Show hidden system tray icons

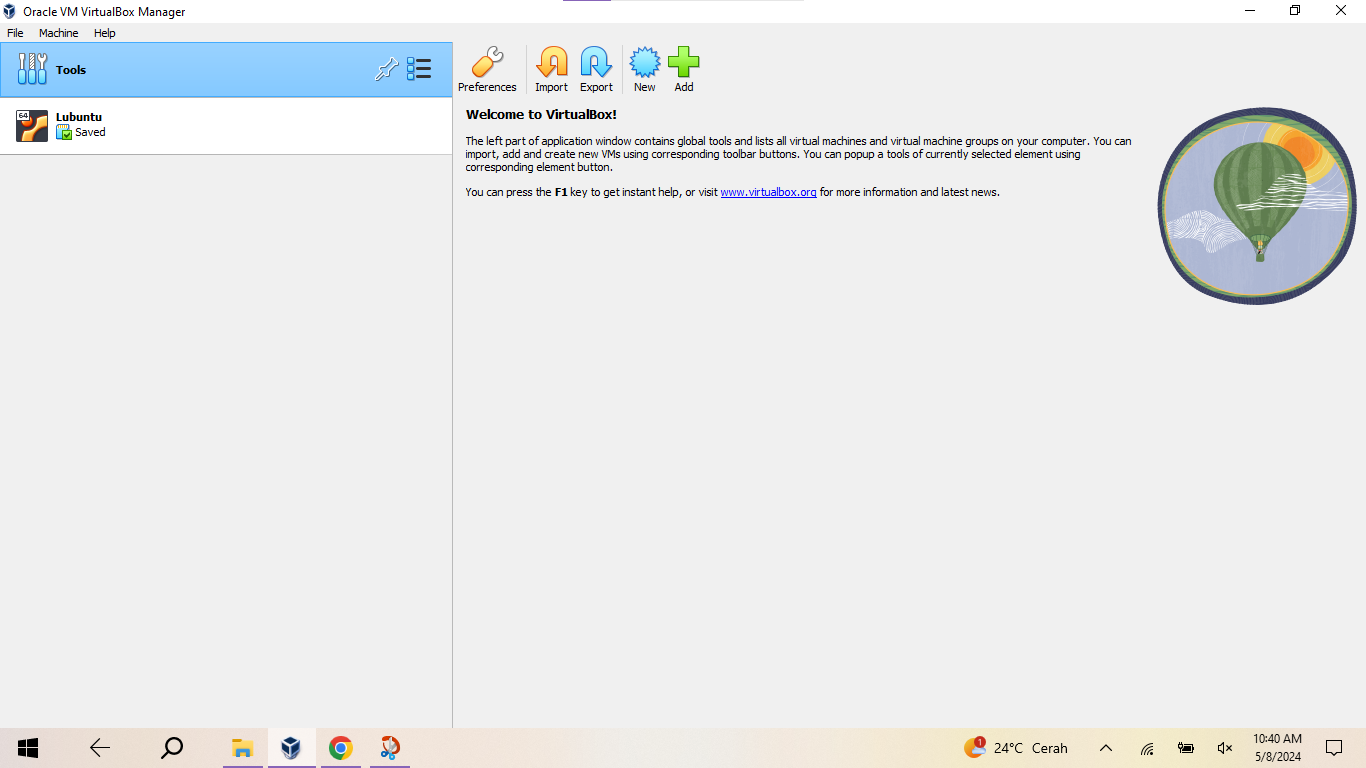click(1106, 748)
